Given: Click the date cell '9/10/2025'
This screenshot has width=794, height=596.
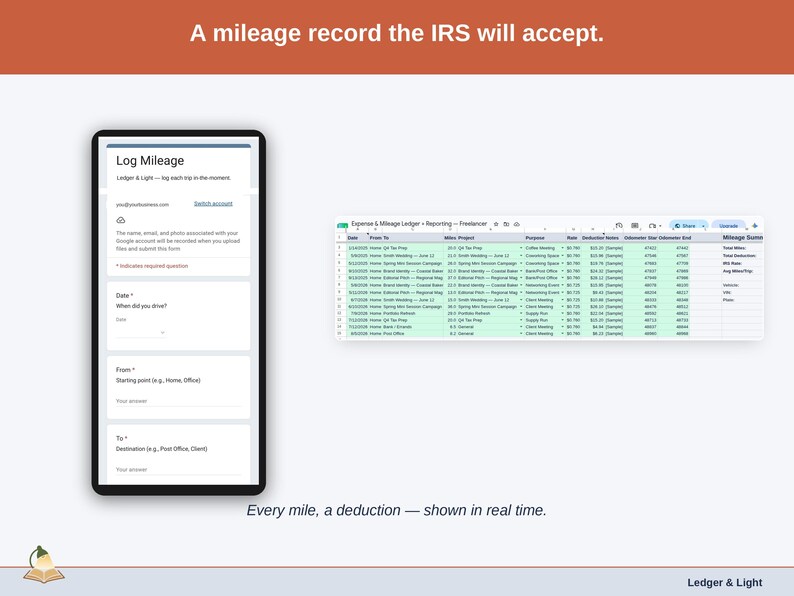Looking at the screenshot, I should [358, 271].
